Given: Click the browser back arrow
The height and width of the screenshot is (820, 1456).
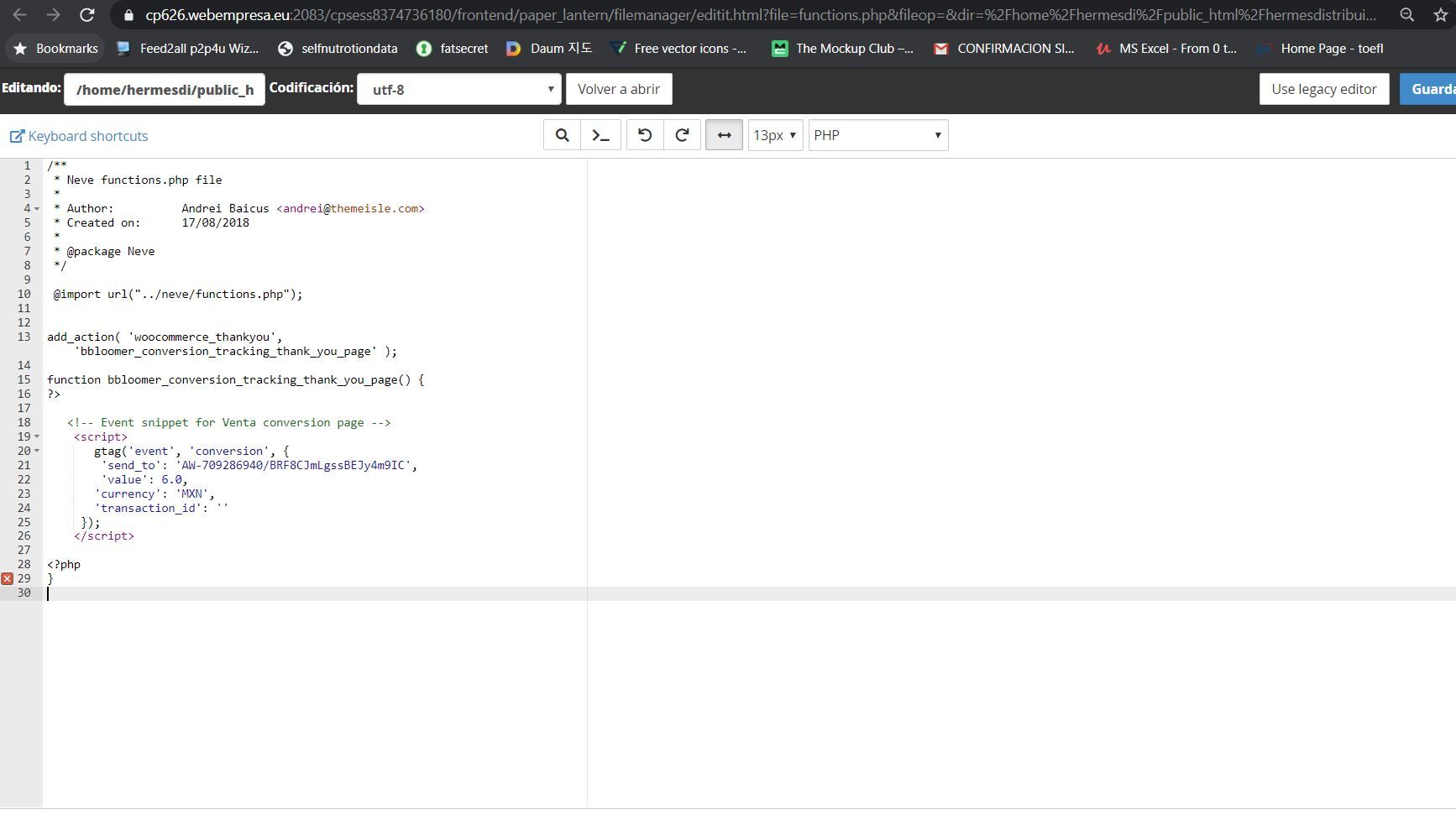Looking at the screenshot, I should (19, 15).
